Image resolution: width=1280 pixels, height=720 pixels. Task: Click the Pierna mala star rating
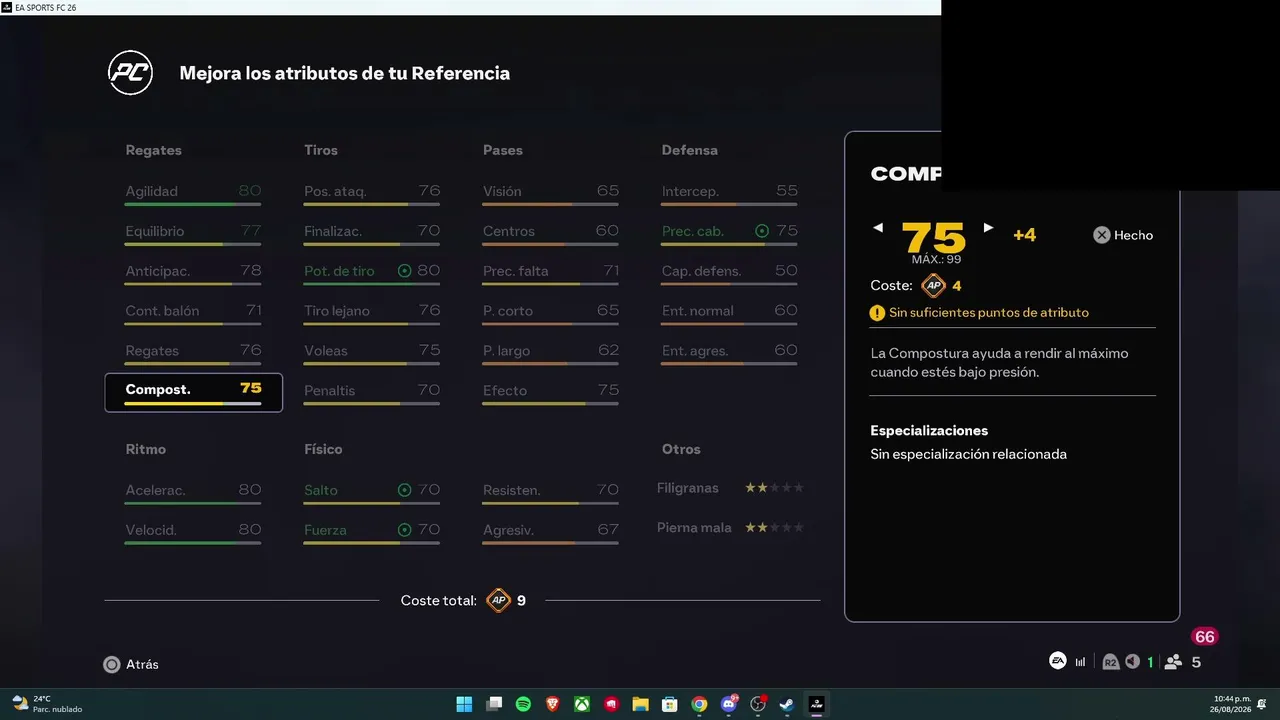pyautogui.click(x=774, y=527)
